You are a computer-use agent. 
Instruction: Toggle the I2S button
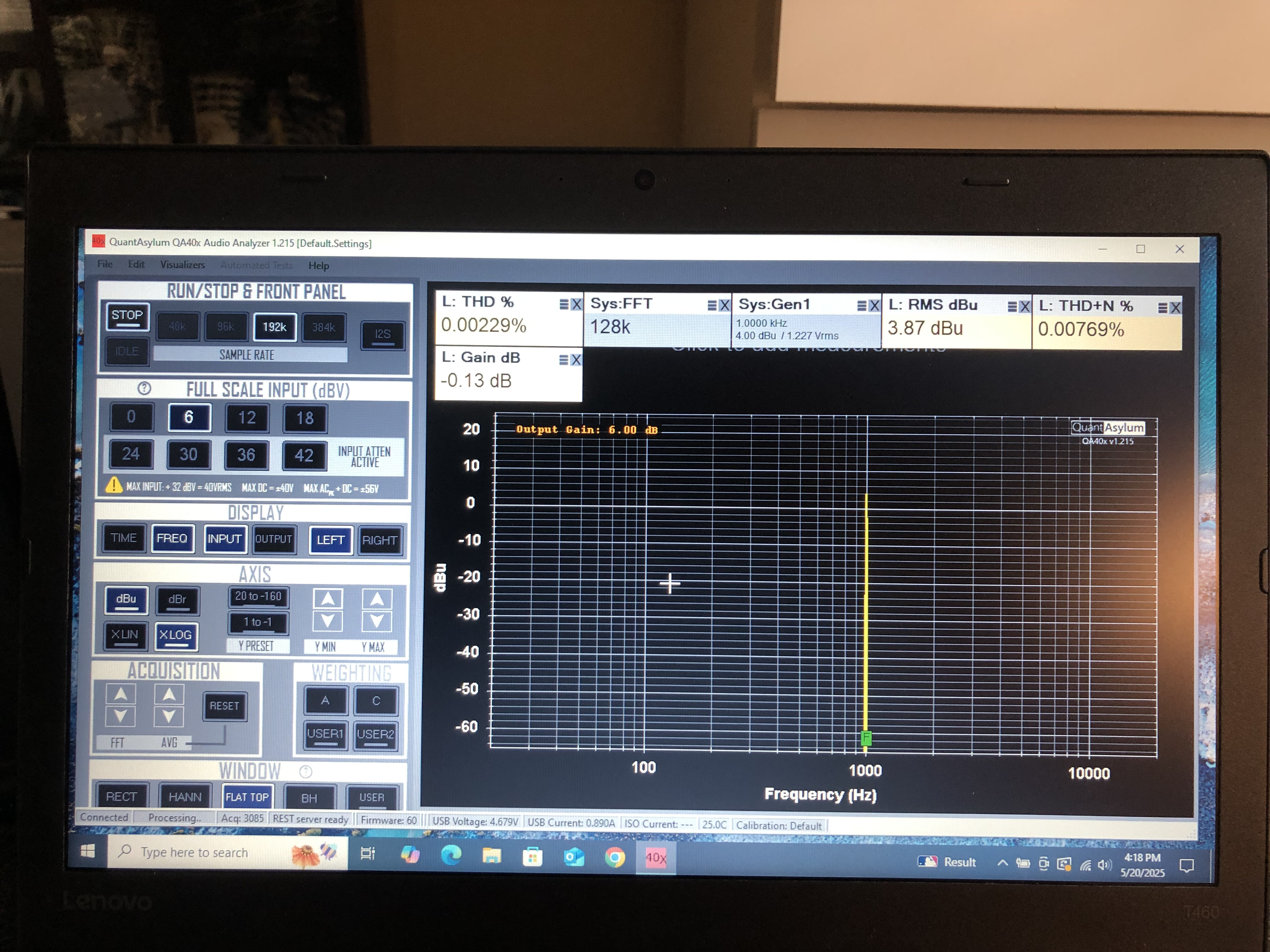[x=382, y=335]
